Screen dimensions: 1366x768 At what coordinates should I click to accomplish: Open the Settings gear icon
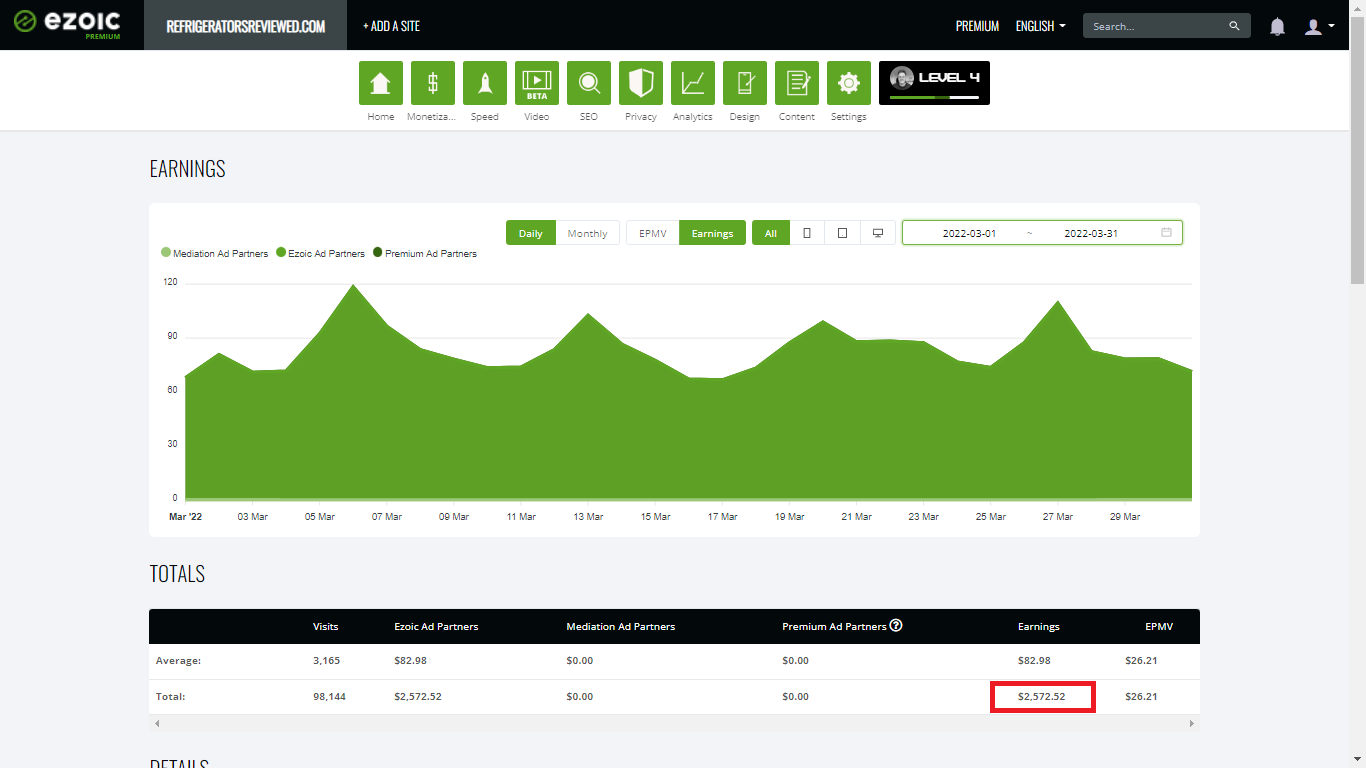pyautogui.click(x=849, y=83)
